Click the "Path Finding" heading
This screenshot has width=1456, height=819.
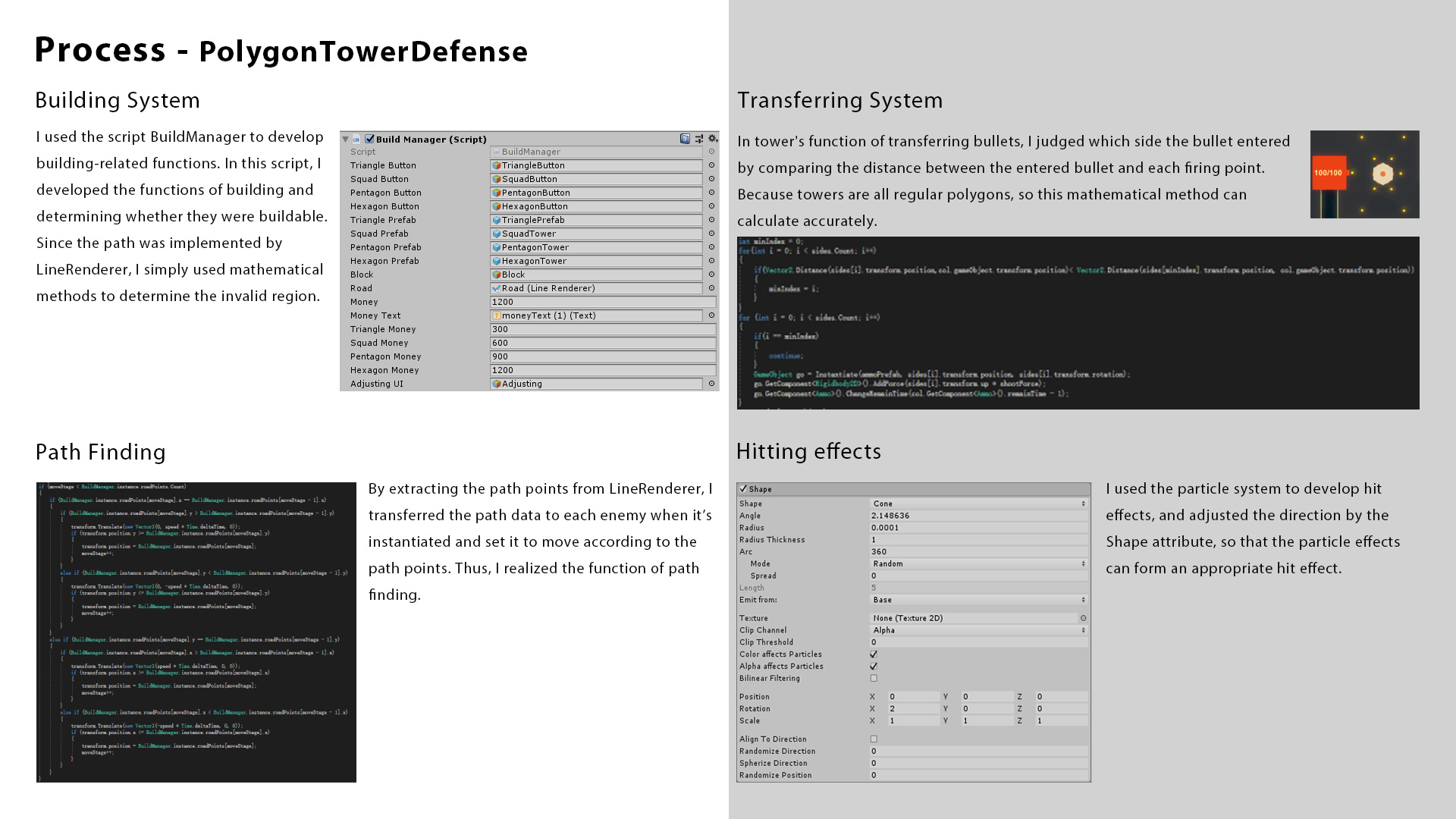pos(101,452)
